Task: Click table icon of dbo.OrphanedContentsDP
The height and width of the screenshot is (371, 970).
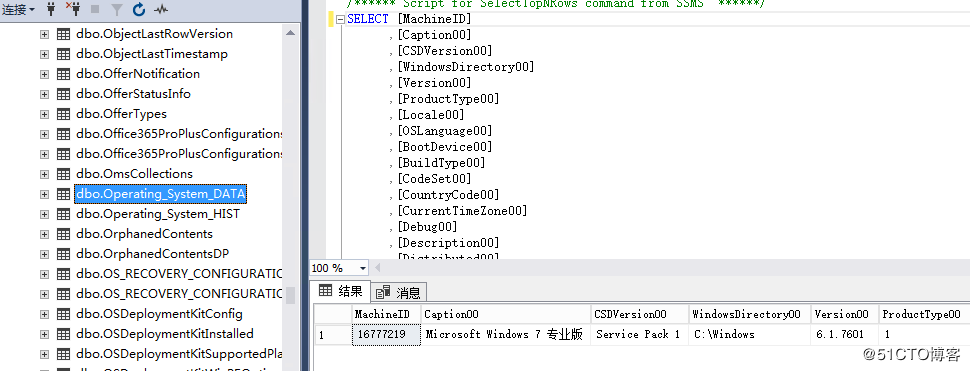Action: click(63, 254)
